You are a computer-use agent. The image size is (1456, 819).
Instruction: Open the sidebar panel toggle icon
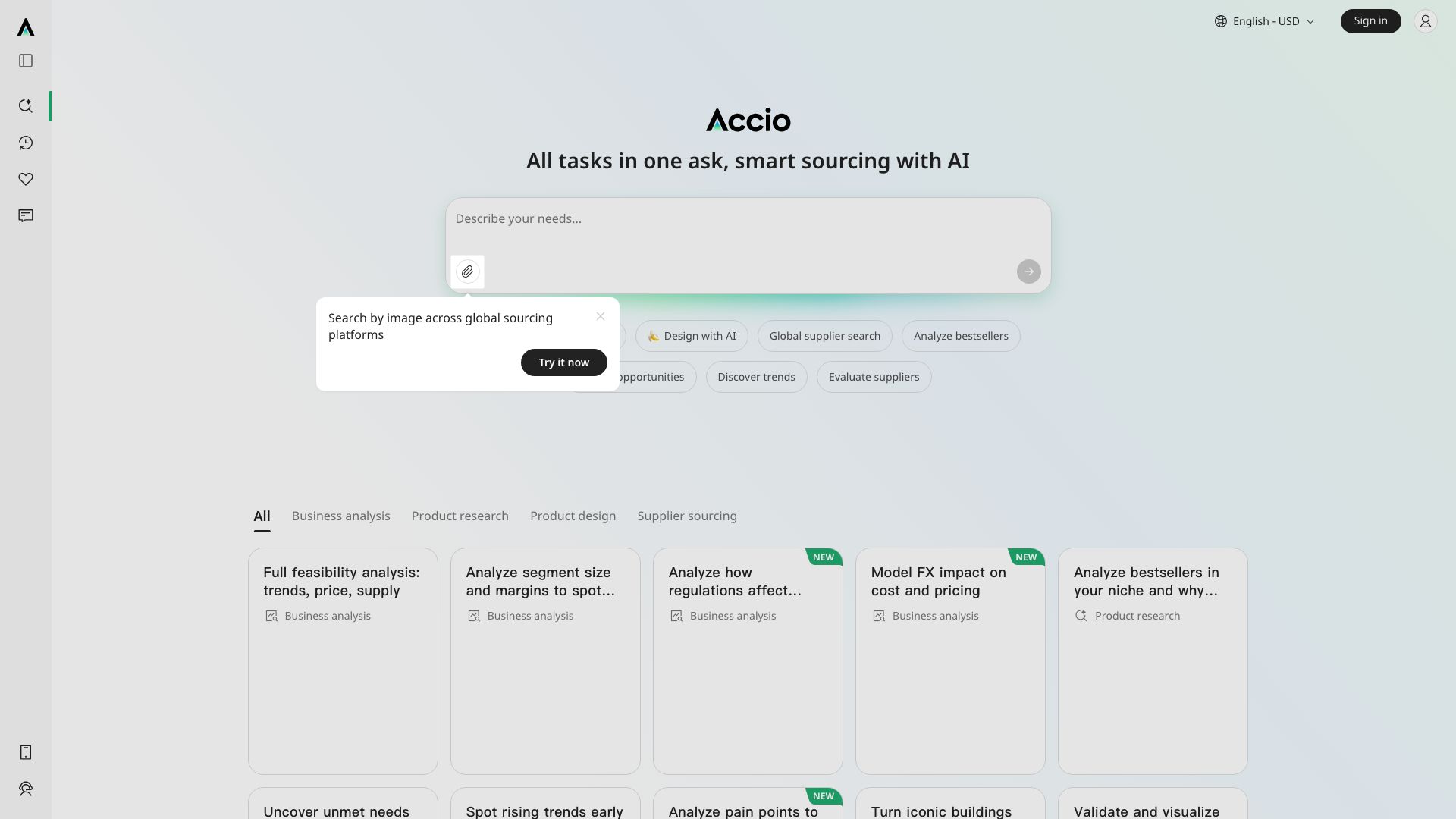click(26, 61)
